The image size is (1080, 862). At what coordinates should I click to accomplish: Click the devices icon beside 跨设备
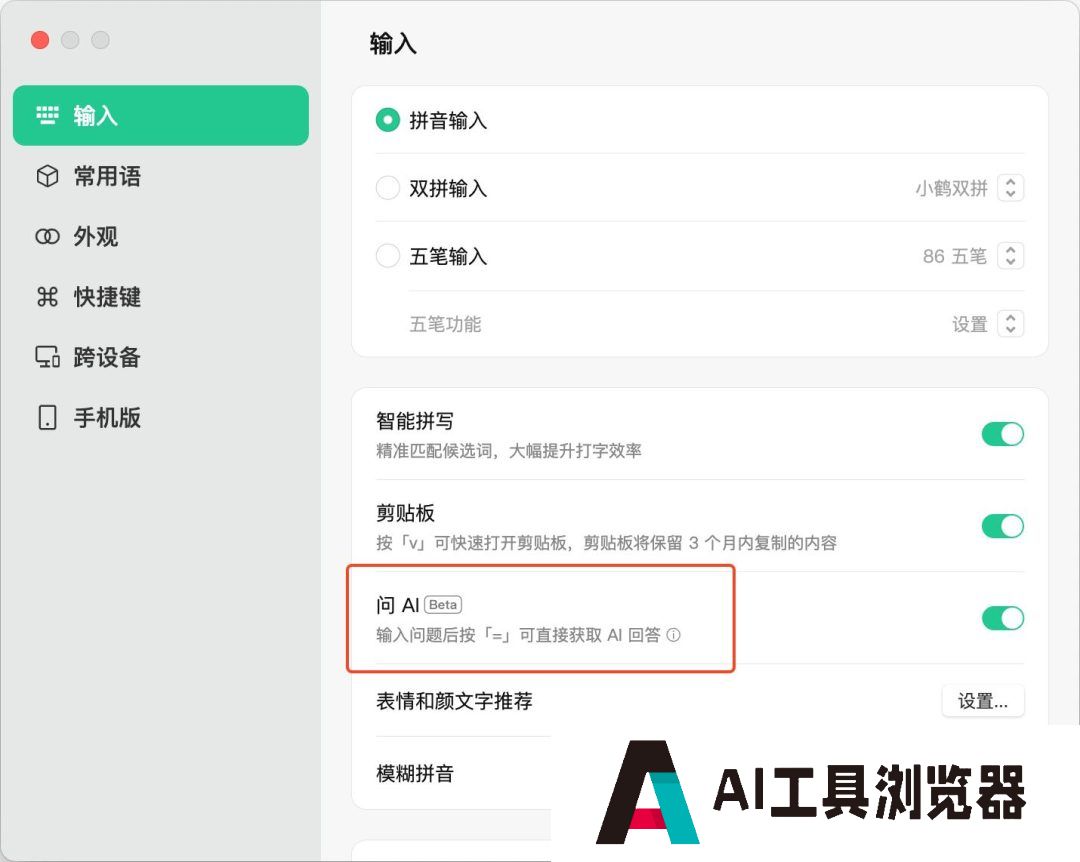click(47, 357)
